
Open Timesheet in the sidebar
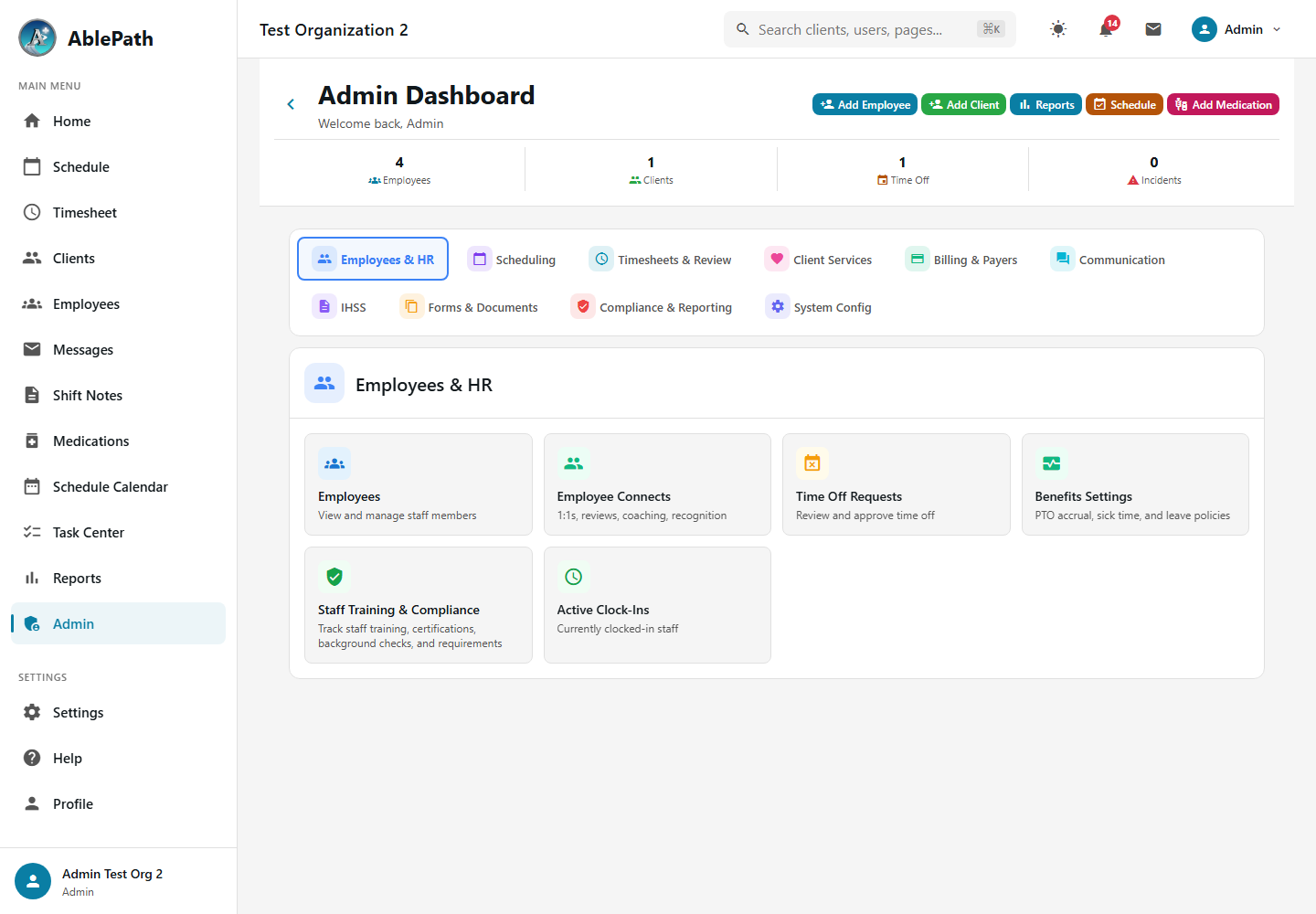tap(118, 212)
